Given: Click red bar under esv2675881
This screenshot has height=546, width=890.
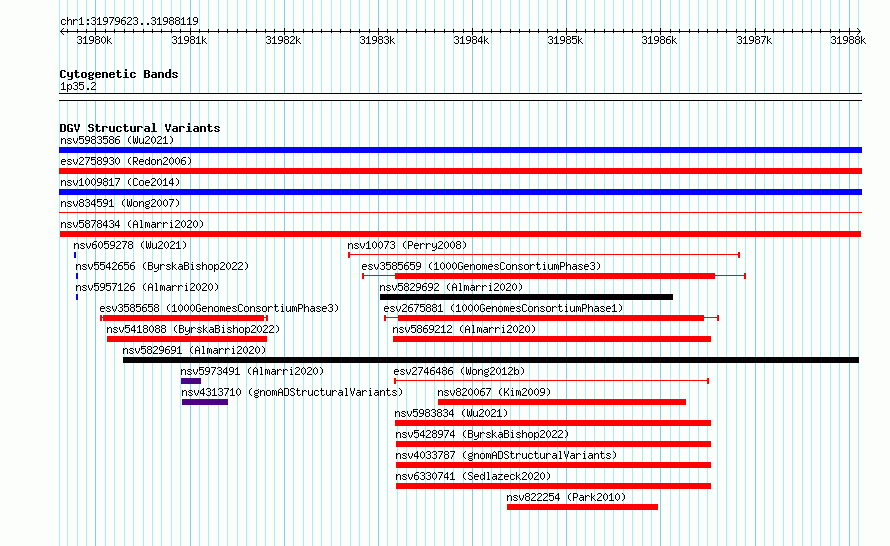Looking at the screenshot, I should pos(550,318).
